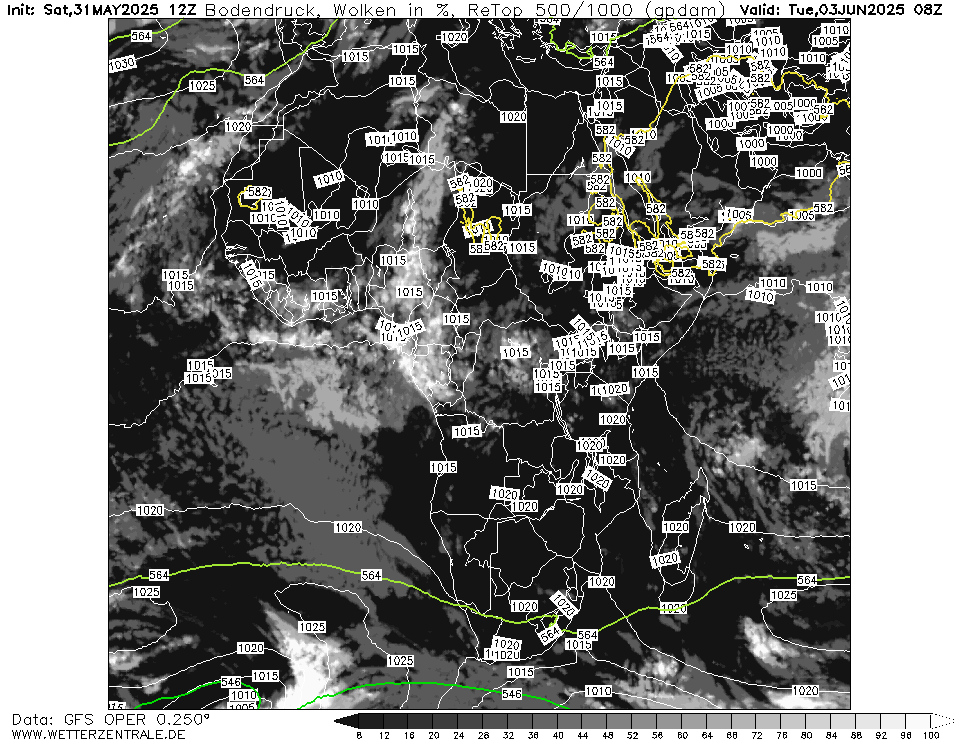Click the 8 value on the cloud scale

coord(359,735)
